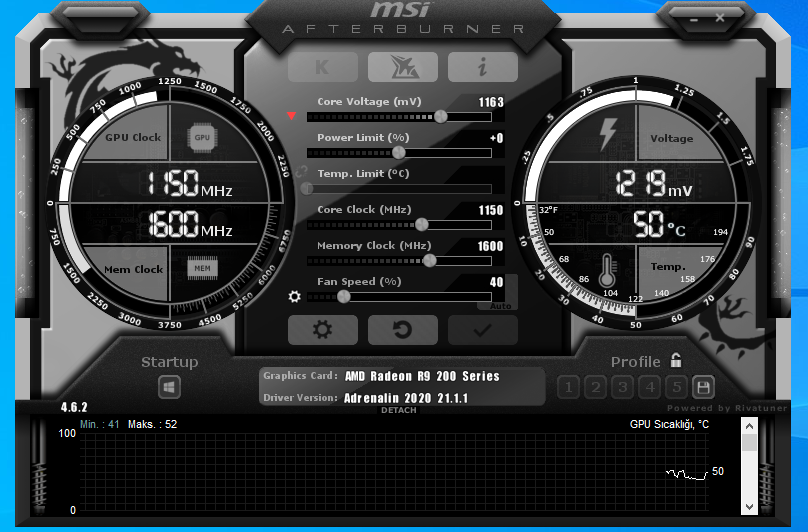Click the version number 4.6.2
This screenshot has height=532, width=808.
(74, 407)
